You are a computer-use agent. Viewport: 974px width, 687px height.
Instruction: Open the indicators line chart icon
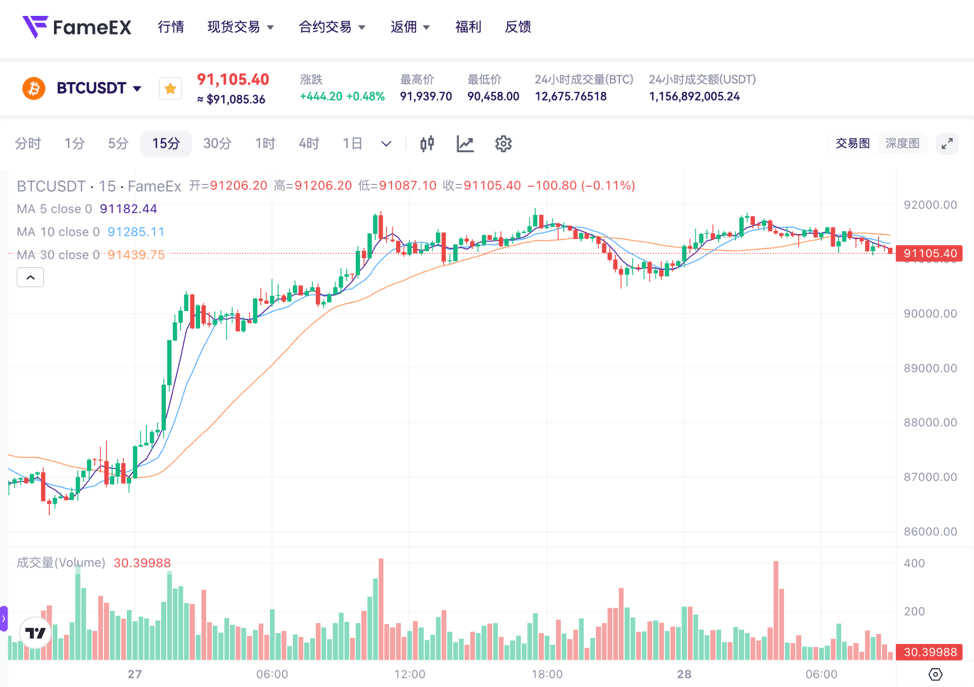pos(465,144)
